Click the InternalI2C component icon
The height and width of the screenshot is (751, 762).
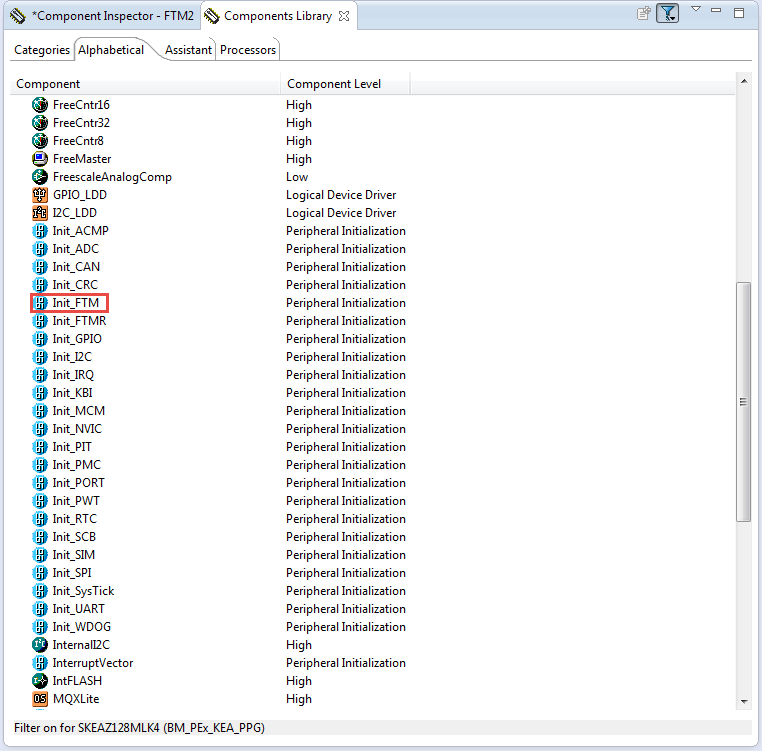pyautogui.click(x=40, y=644)
